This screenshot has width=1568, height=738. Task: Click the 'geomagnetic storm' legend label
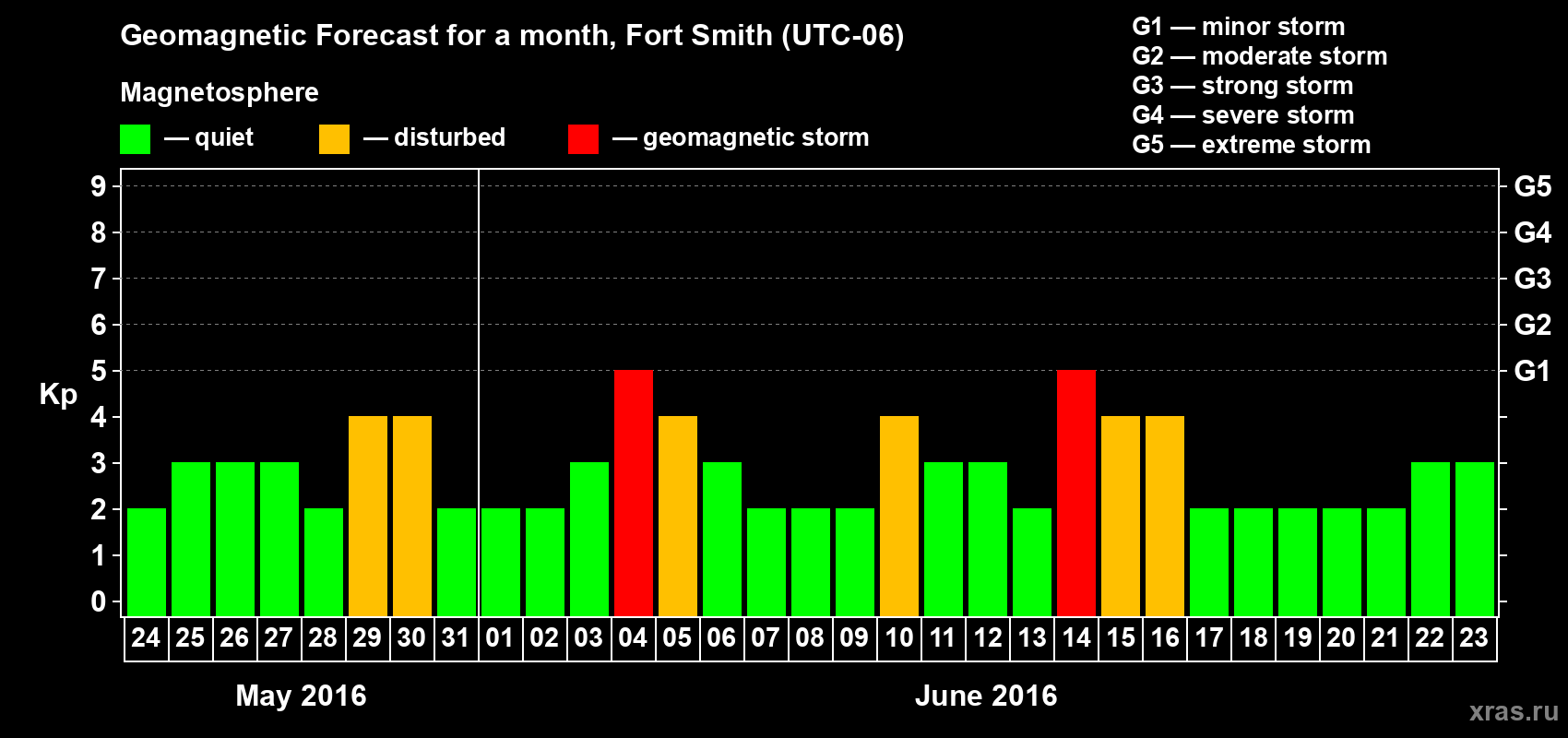click(756, 138)
